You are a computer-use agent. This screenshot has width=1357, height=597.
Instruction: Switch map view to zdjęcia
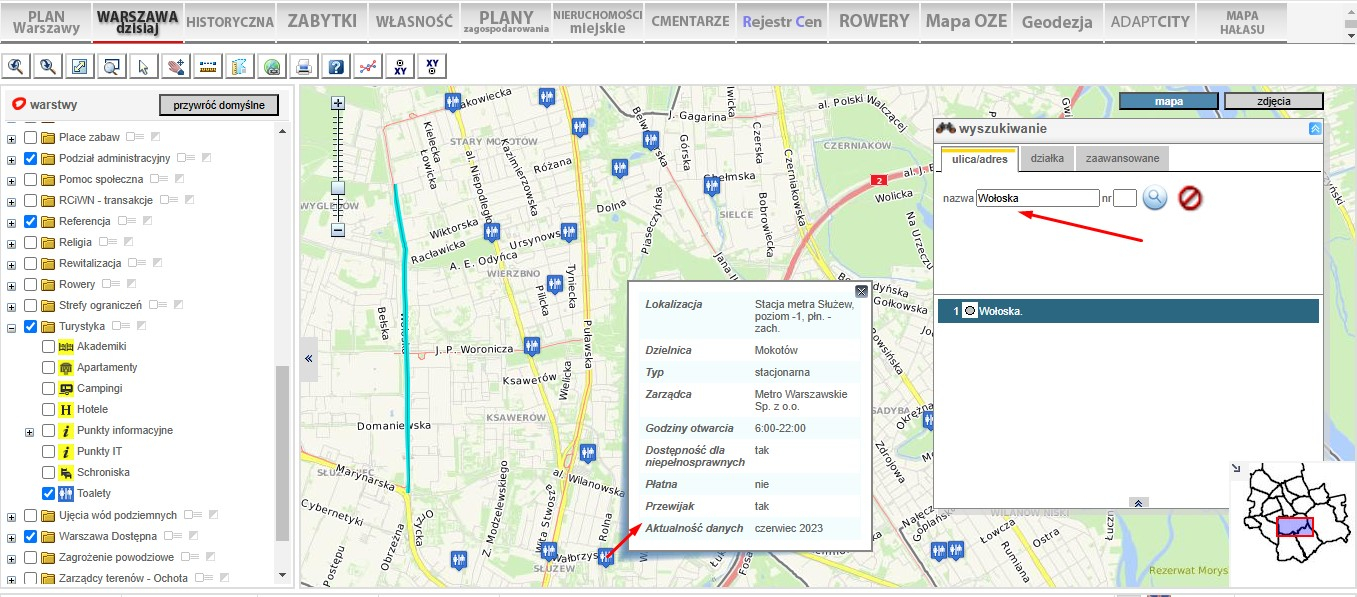1273,101
